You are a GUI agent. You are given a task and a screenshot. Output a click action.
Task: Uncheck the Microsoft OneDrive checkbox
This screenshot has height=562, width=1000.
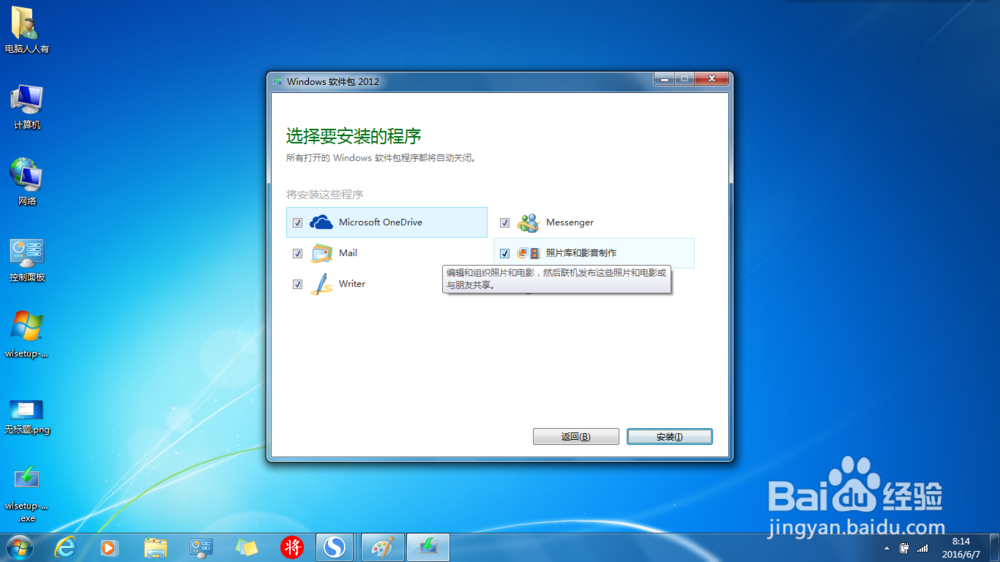297,223
